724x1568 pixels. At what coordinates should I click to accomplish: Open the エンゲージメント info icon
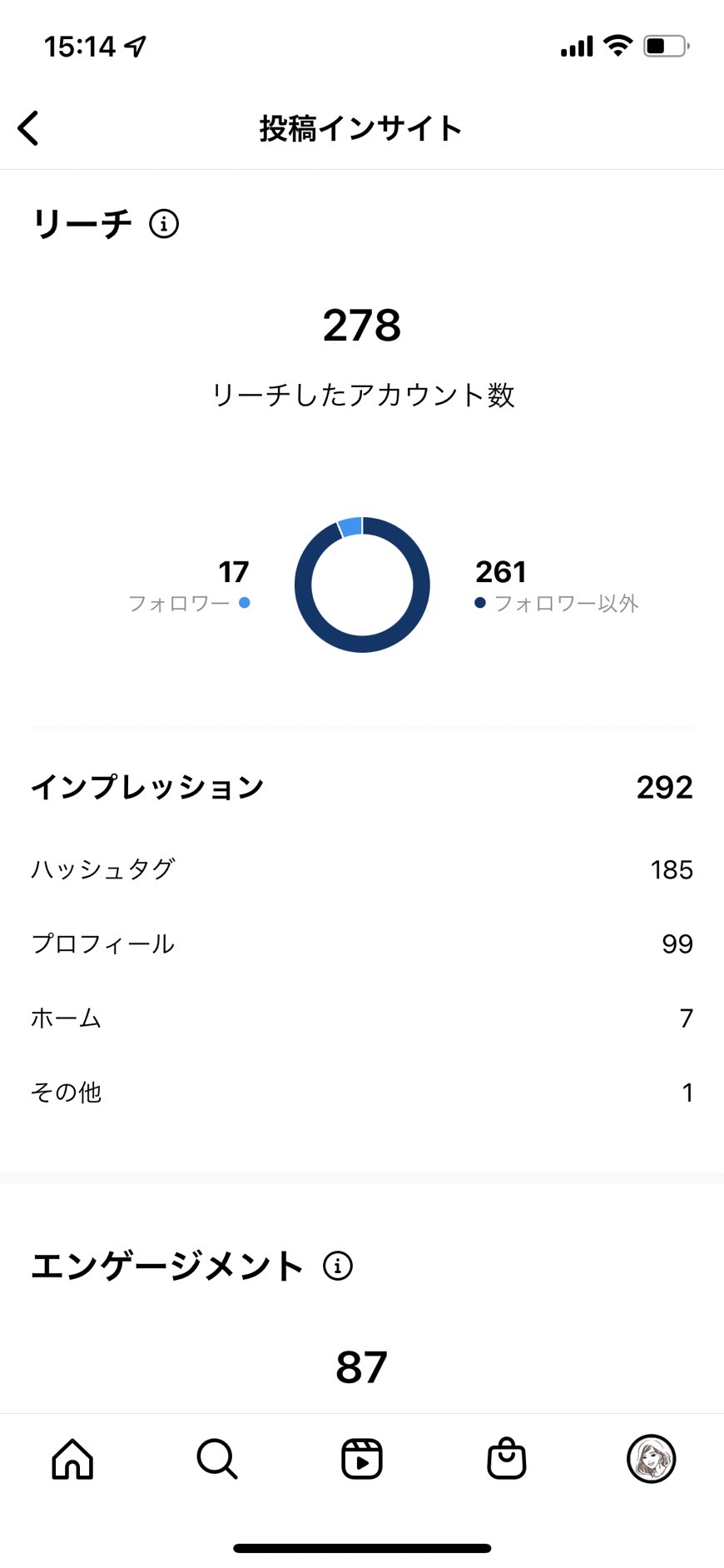pos(338,1266)
